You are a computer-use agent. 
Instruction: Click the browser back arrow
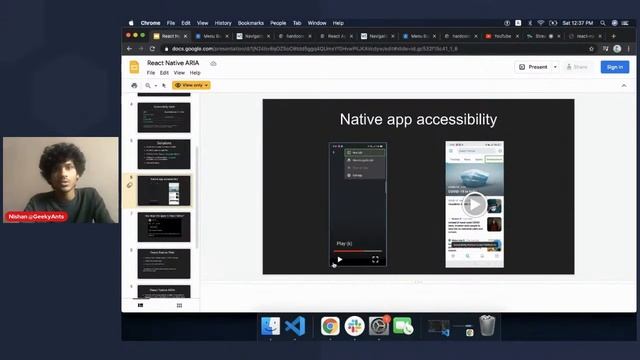pyautogui.click(x=129, y=49)
